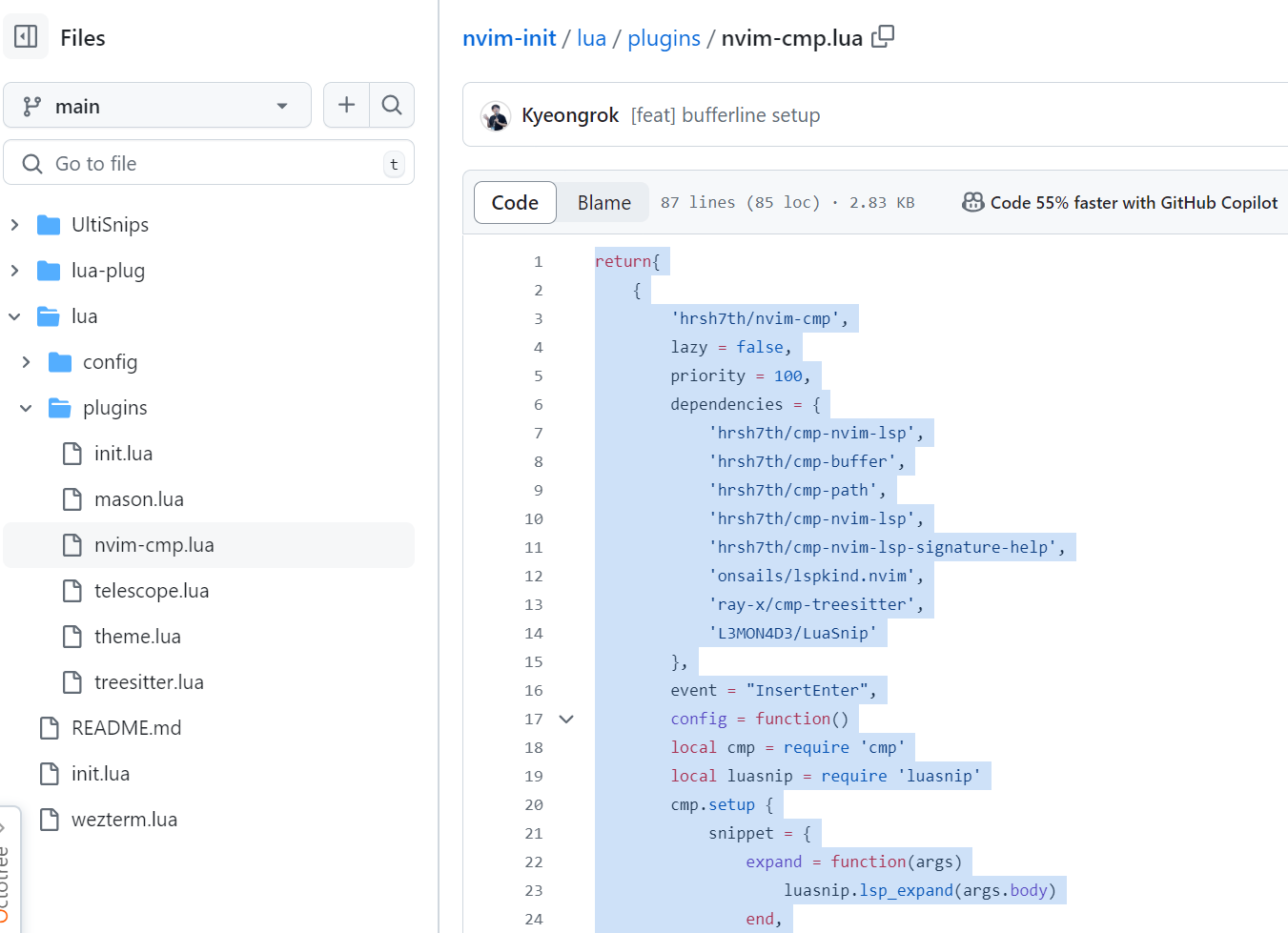Click the '87 lines (85 loc)' info text
This screenshot has height=933, width=1288.
tap(740, 202)
